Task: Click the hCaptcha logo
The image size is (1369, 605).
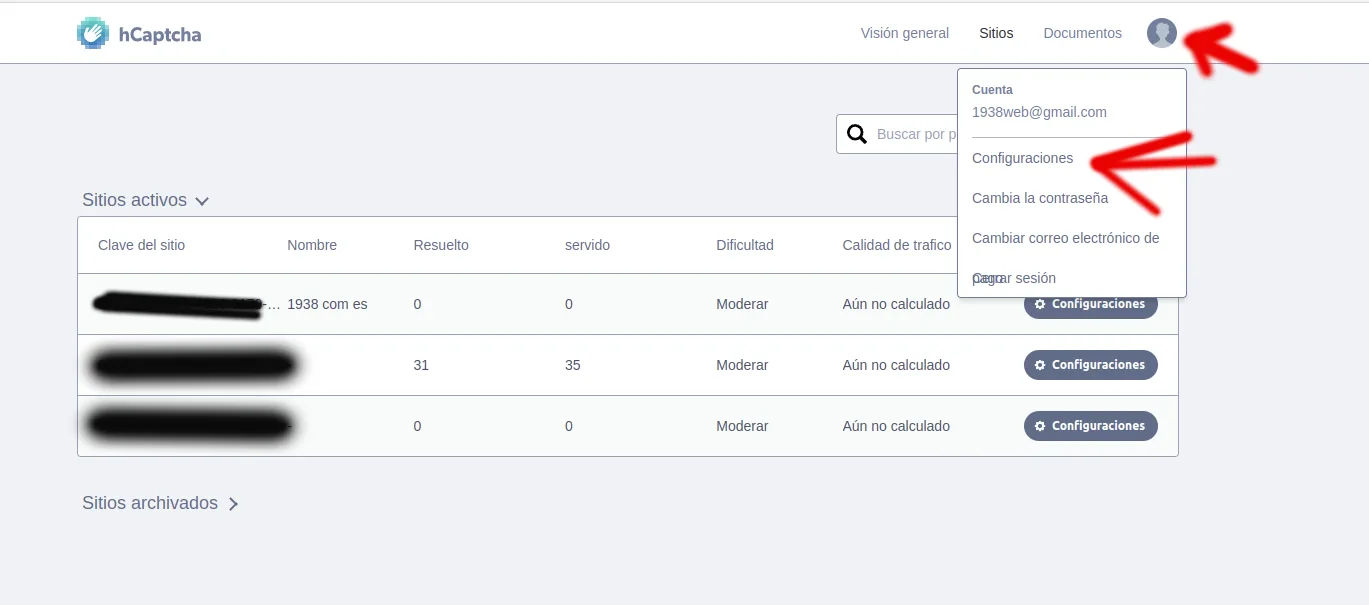Action: 139,34
